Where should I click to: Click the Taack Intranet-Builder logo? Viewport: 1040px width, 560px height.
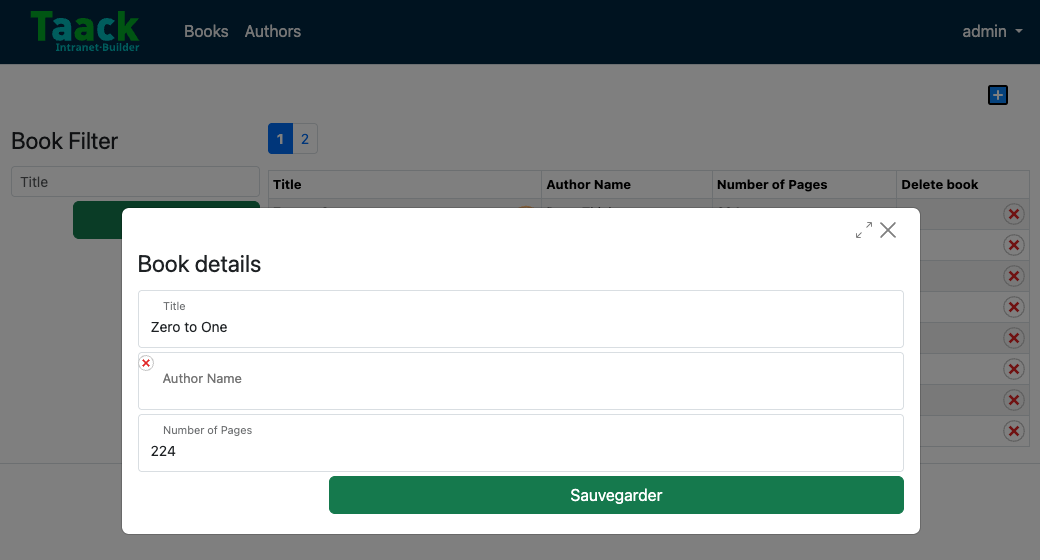pyautogui.click(x=85, y=31)
